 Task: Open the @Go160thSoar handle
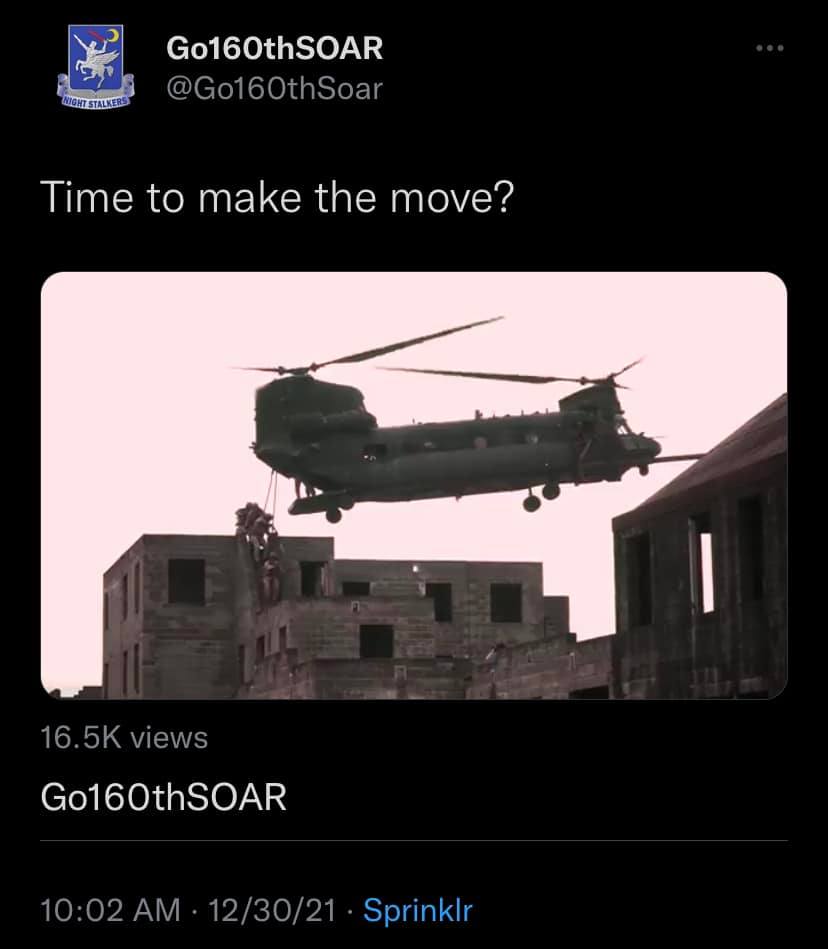click(274, 89)
